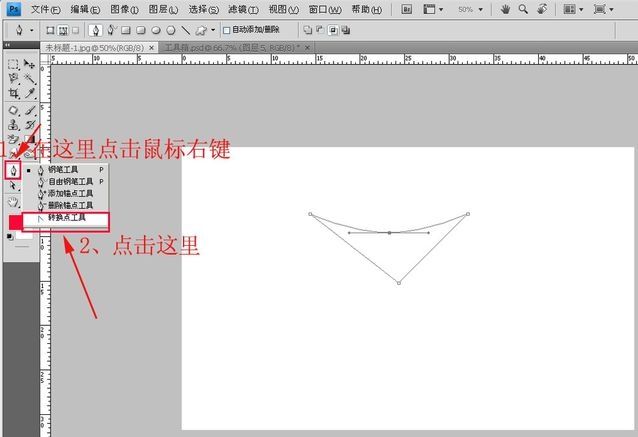Click the Photoshop Ps logo icon
Viewport: 638px width, 437px height.
14,9
